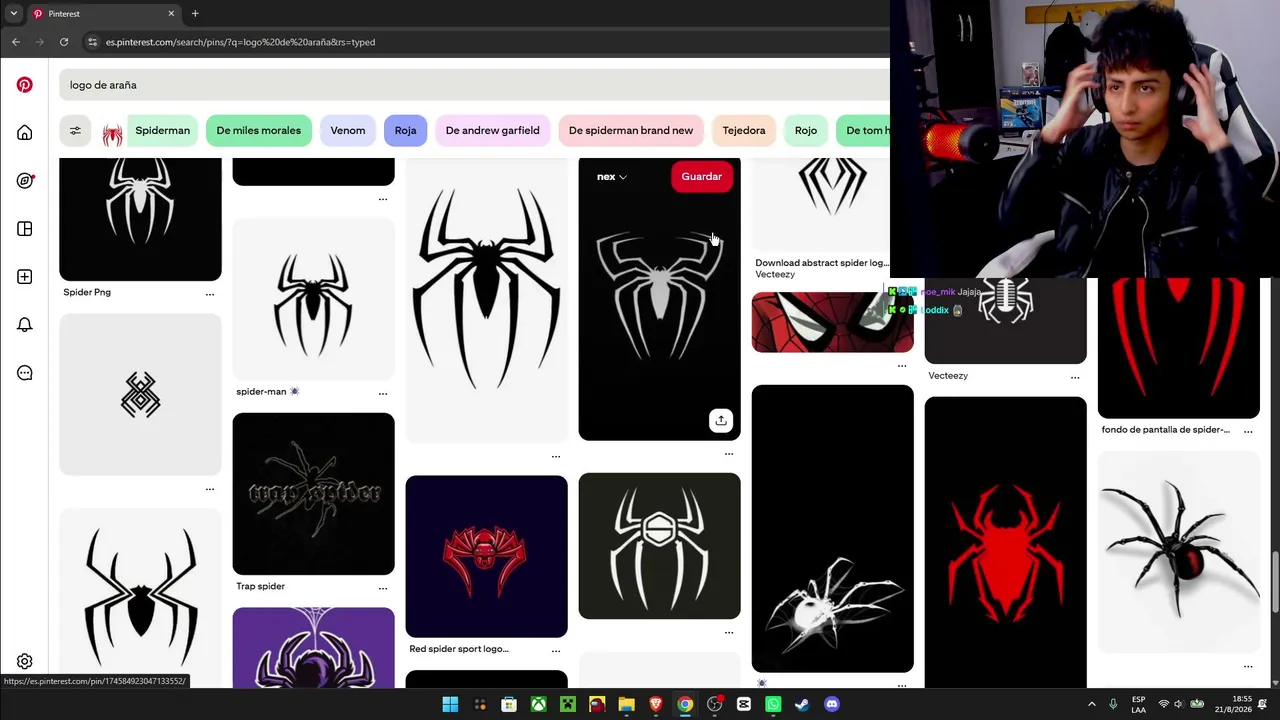Click the browser address bar URL
Screen dimensions: 1280x720
click(x=240, y=42)
